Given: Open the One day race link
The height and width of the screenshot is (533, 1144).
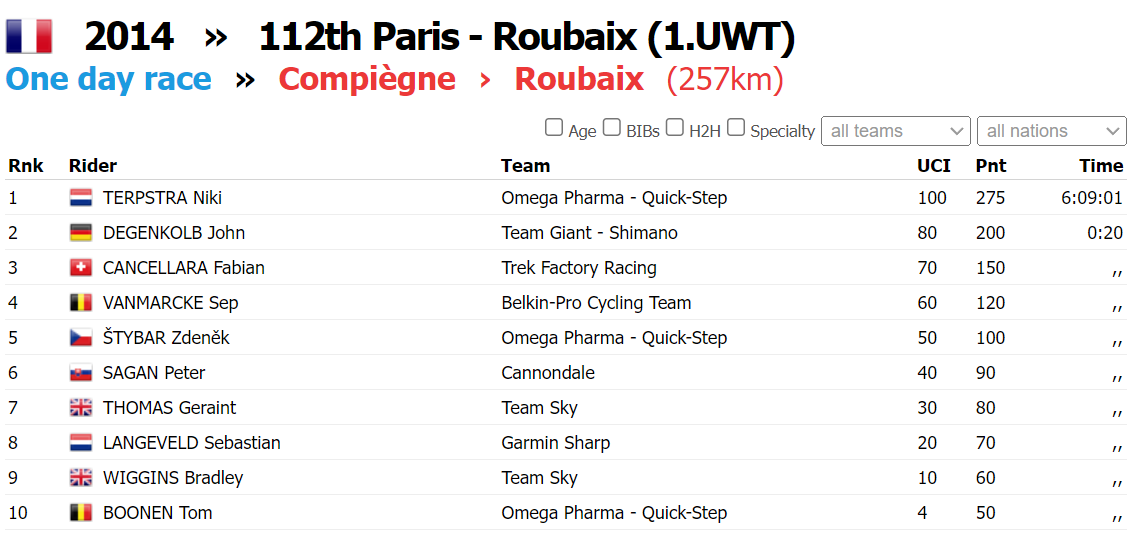Looking at the screenshot, I should pyautogui.click(x=109, y=79).
